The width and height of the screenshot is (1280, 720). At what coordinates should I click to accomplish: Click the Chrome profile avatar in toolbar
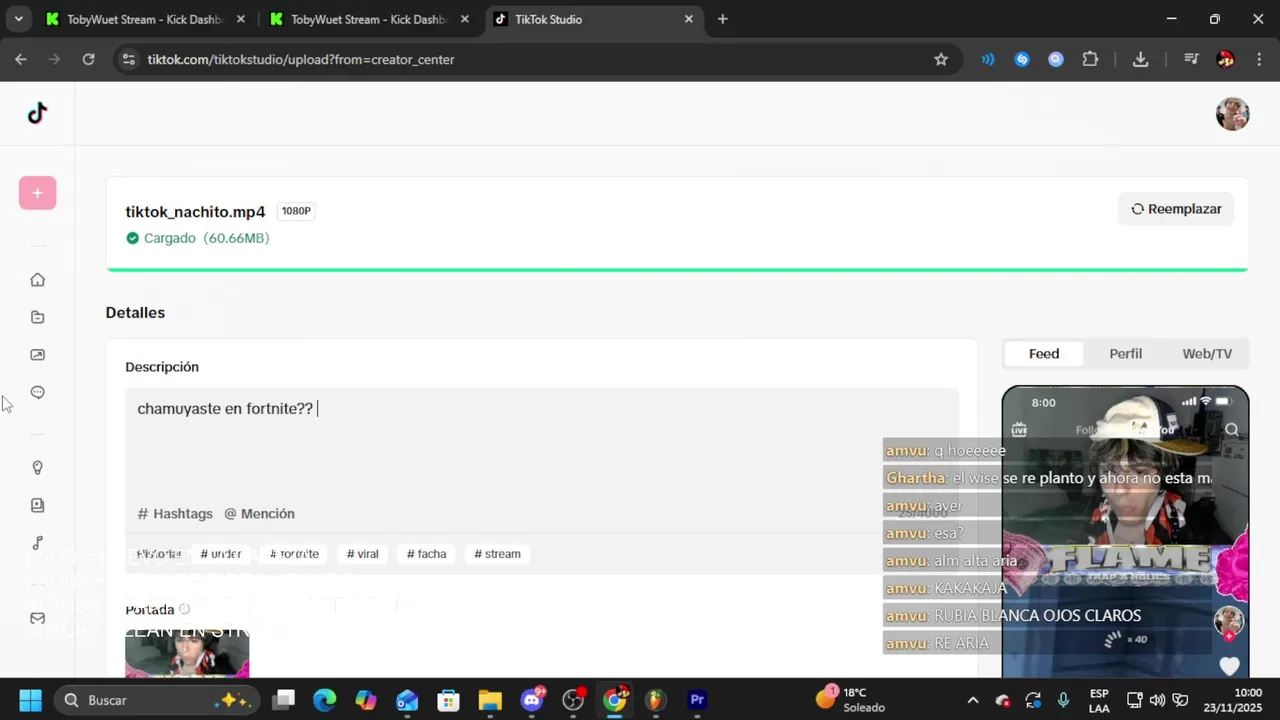1225,60
